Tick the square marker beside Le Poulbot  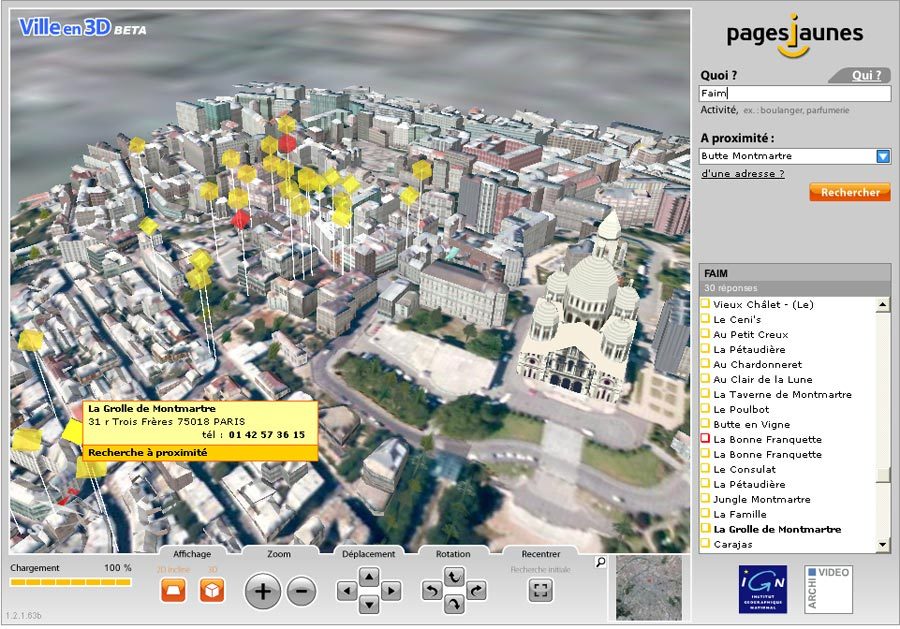click(705, 409)
